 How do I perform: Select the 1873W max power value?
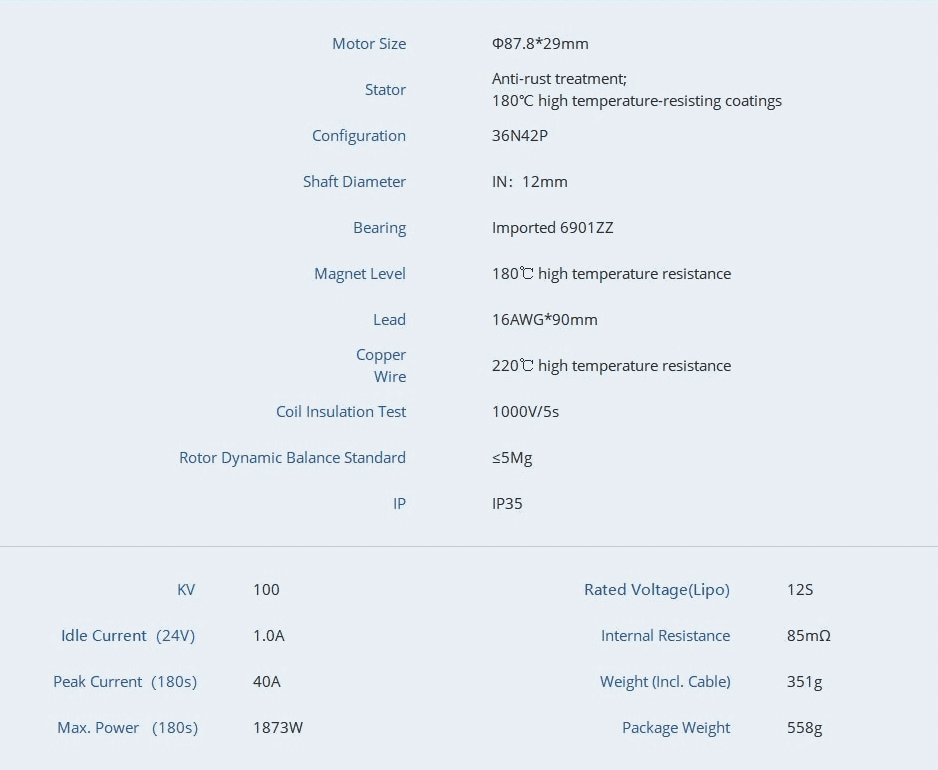click(x=278, y=728)
